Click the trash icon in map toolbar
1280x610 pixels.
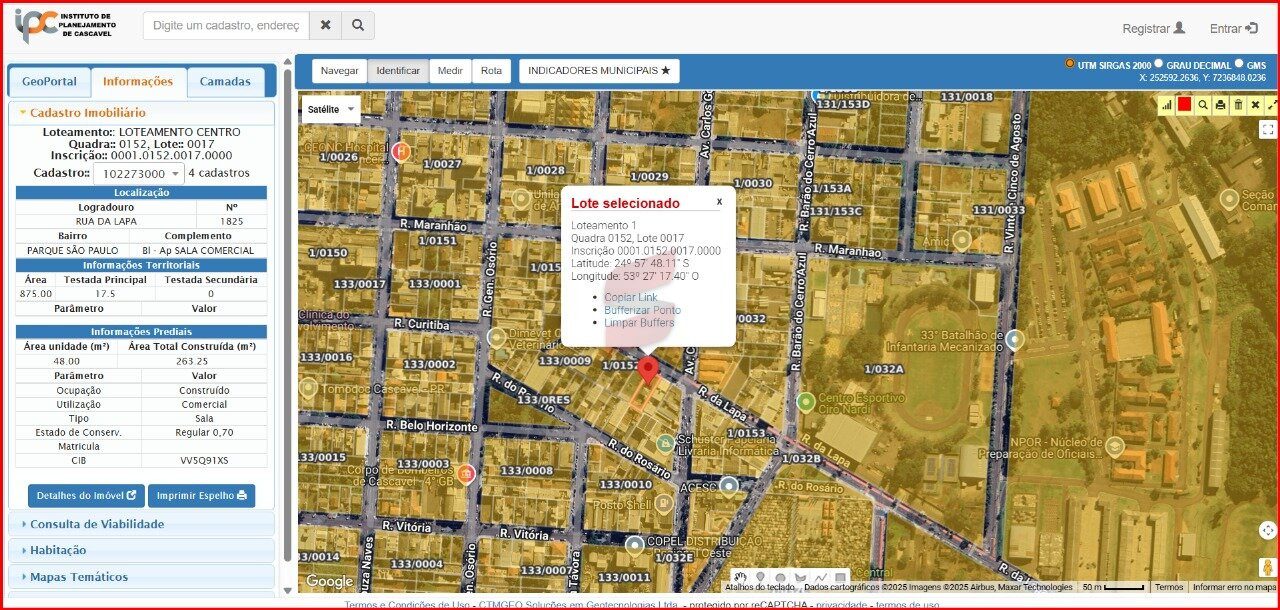point(1238,105)
